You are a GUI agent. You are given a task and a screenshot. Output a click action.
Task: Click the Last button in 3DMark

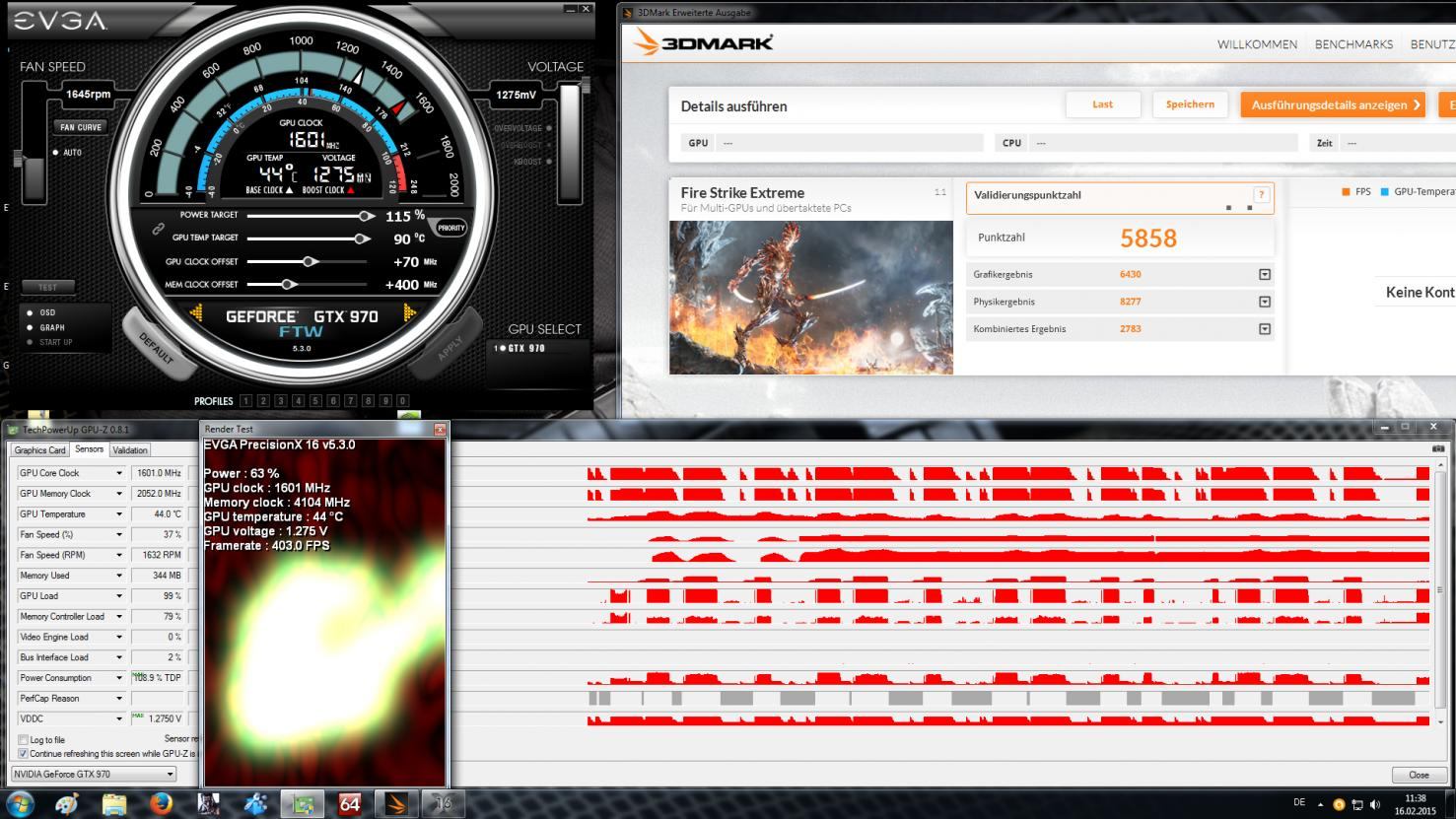1103,104
